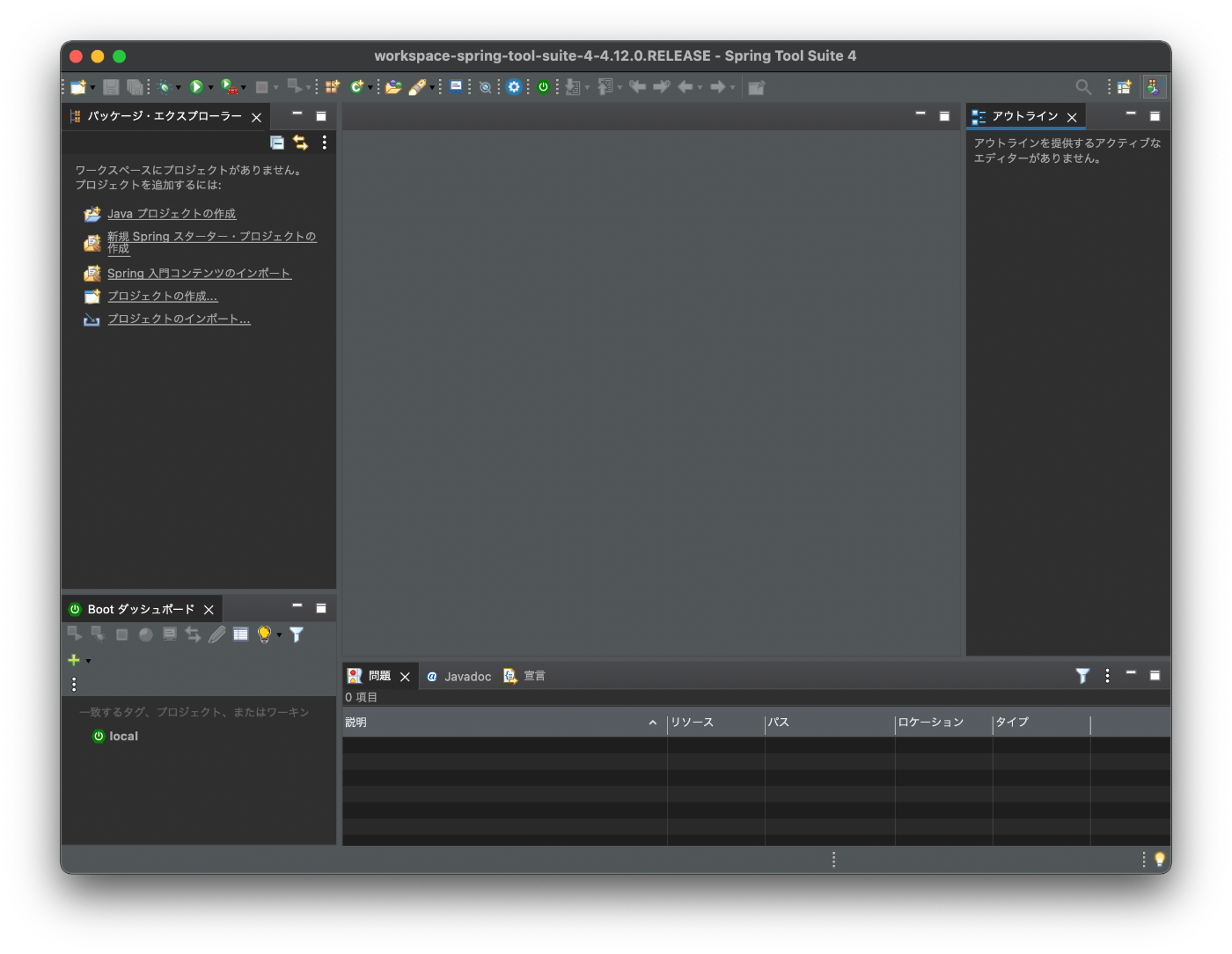Click the Open Console monitor icon

tap(456, 86)
